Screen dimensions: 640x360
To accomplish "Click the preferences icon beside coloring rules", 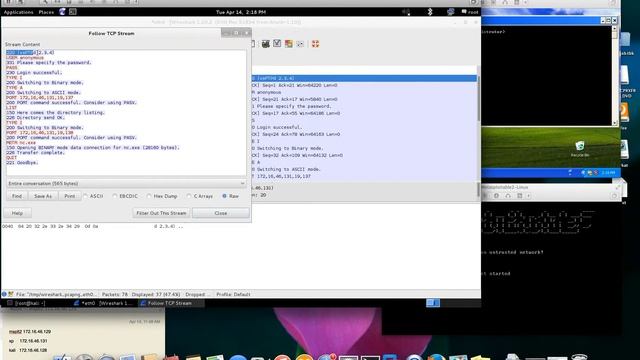I will point(300,44).
